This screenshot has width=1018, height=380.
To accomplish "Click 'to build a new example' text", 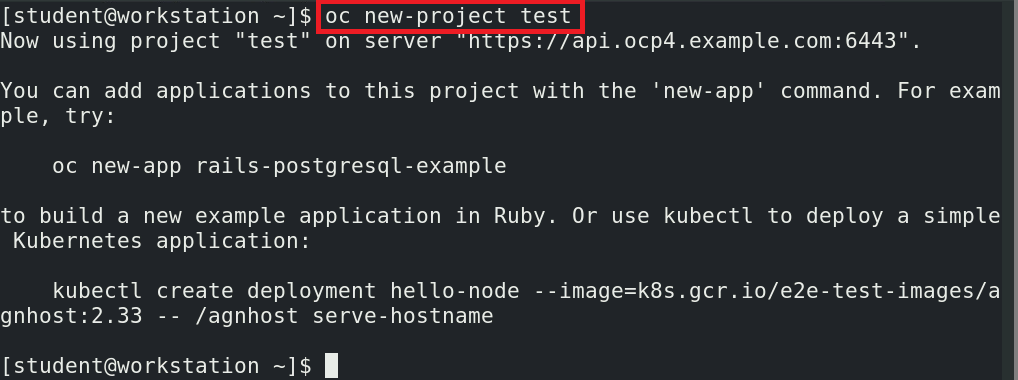I will click(x=143, y=216).
